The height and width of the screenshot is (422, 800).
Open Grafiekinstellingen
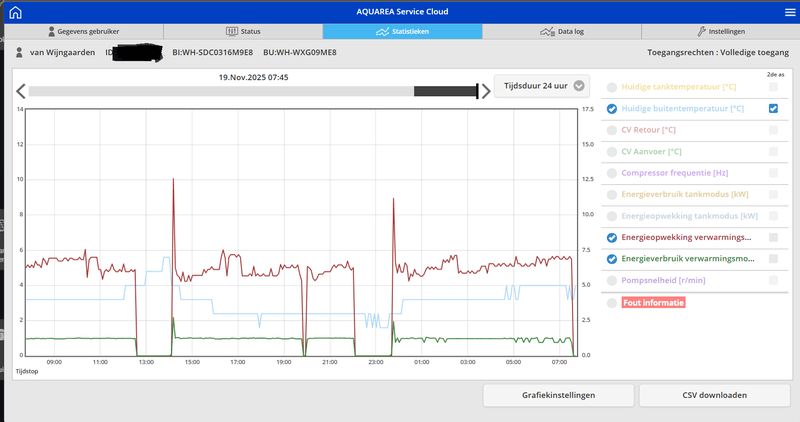[558, 395]
